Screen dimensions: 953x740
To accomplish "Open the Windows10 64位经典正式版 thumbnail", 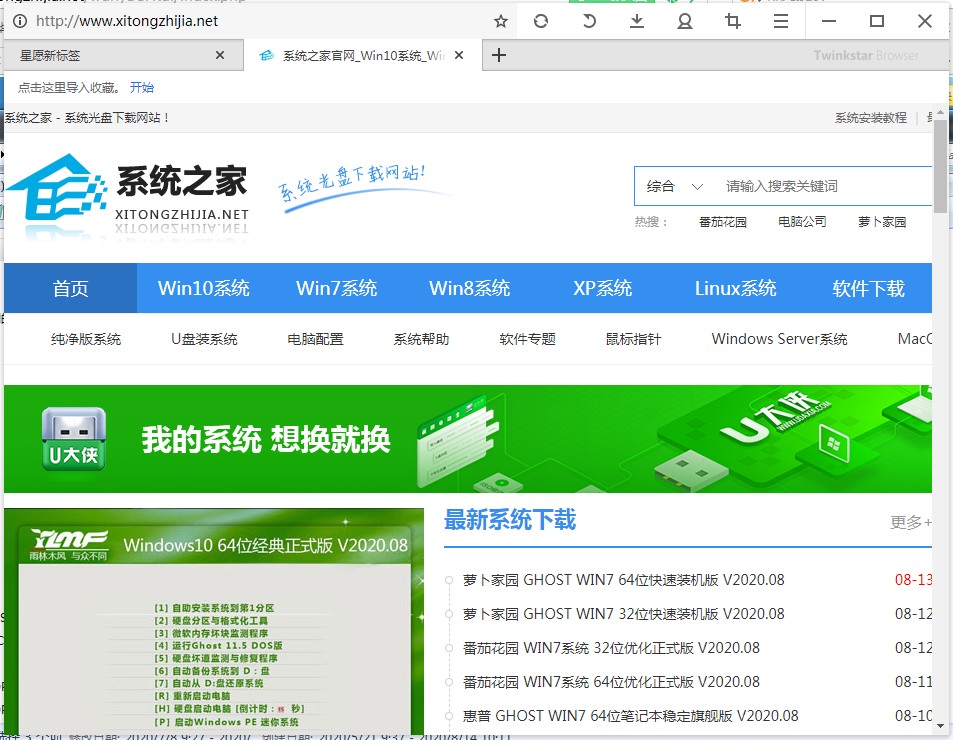I will tap(214, 621).
